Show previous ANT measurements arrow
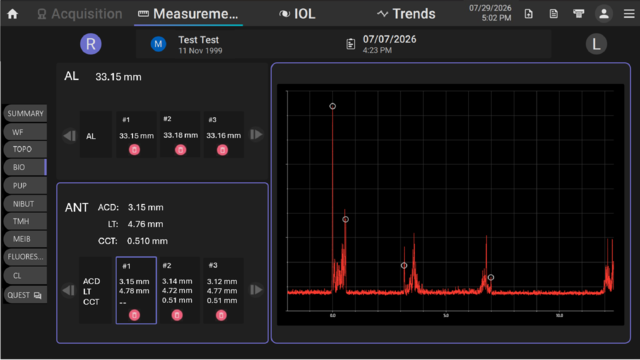Viewport: 640px width, 360px height. (69, 290)
